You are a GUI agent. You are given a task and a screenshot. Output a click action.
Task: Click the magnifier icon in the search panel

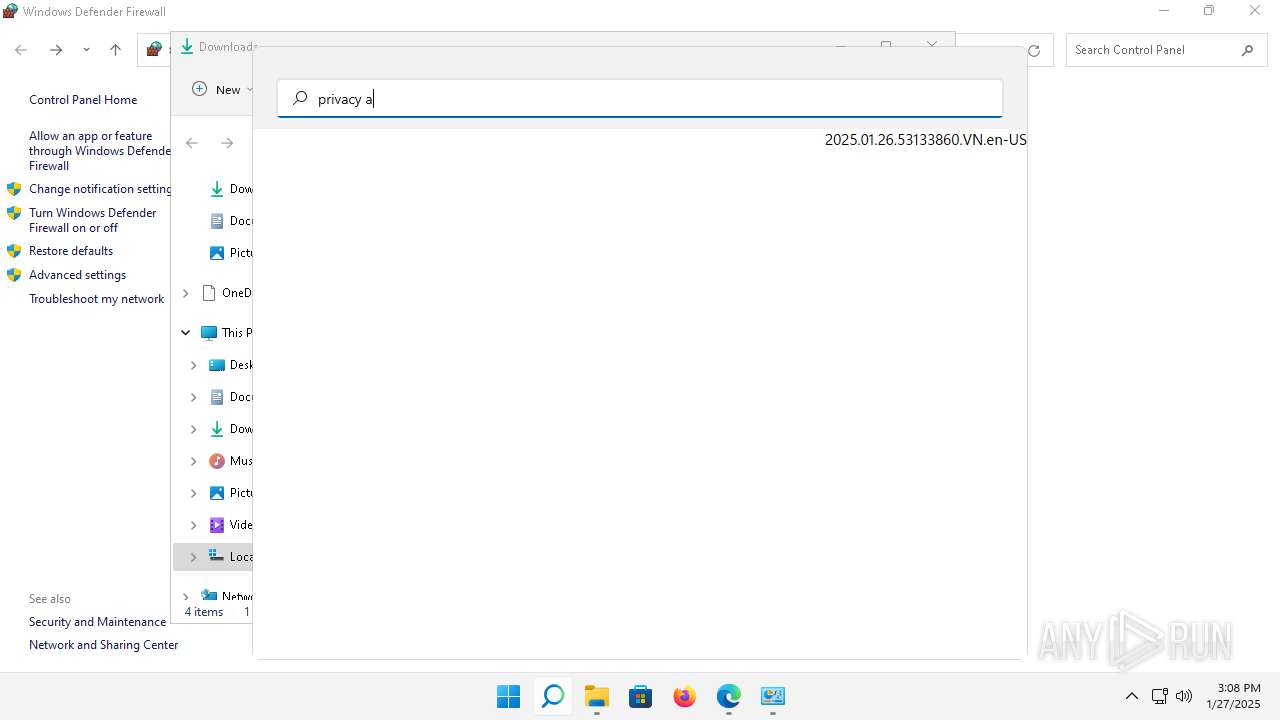[x=300, y=98]
